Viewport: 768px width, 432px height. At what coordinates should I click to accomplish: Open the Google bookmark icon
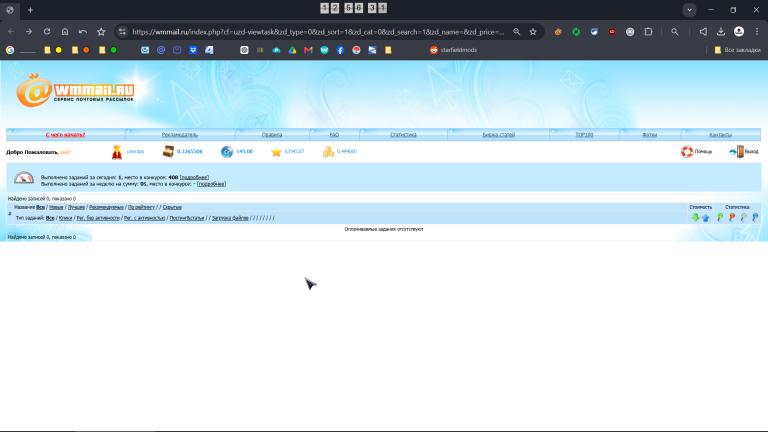click(x=10, y=50)
